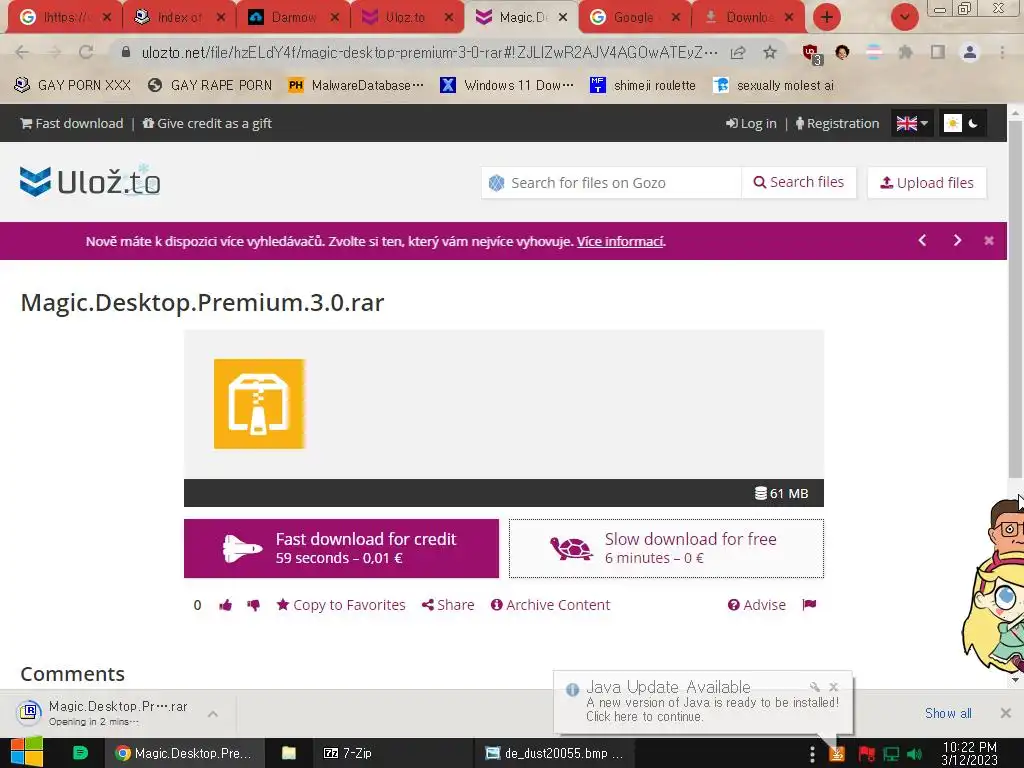The image size is (1024, 768).
Task: Switch to dark theme moon toggle
Action: [973, 123]
